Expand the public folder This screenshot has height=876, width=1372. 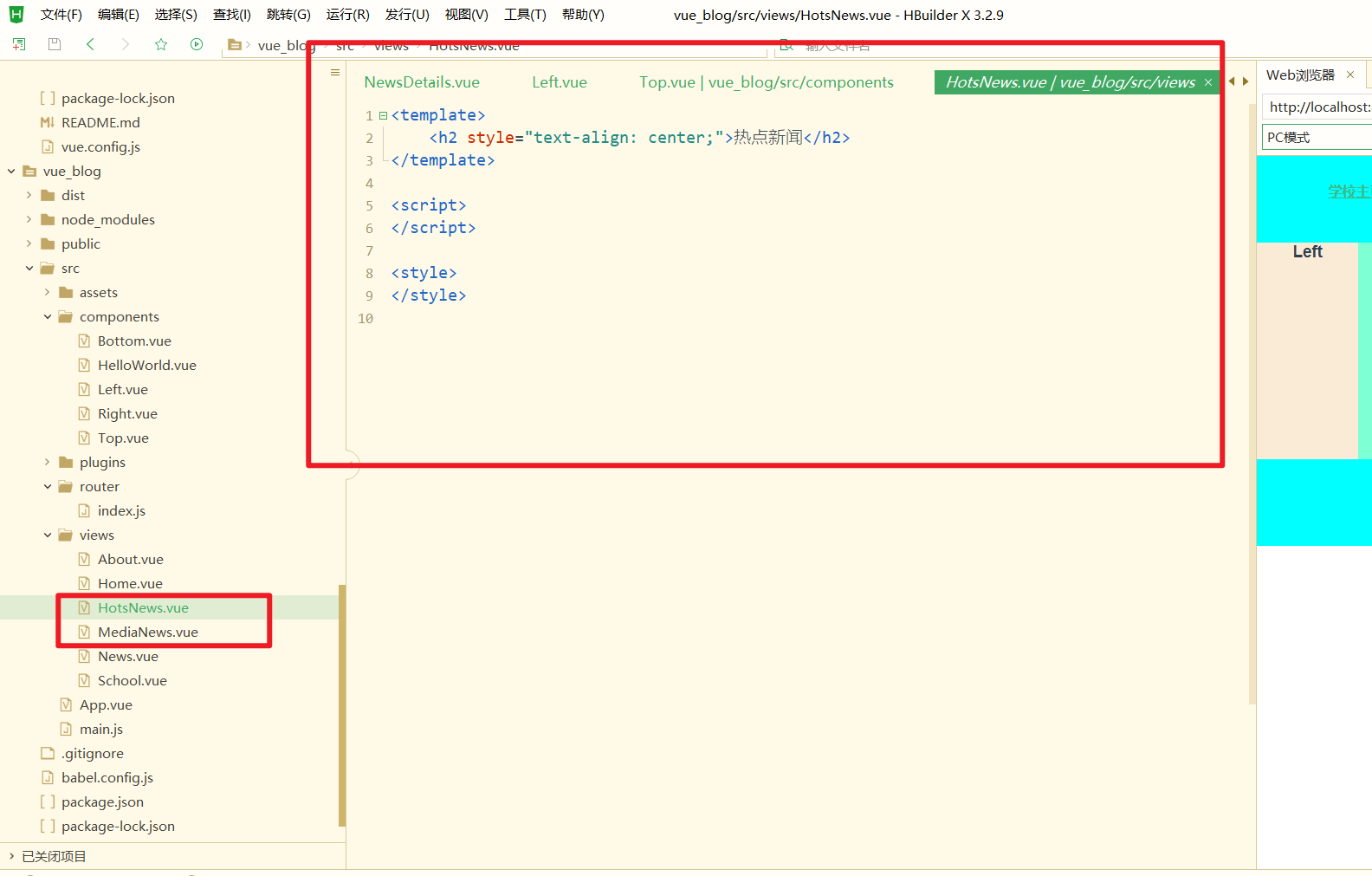(29, 244)
